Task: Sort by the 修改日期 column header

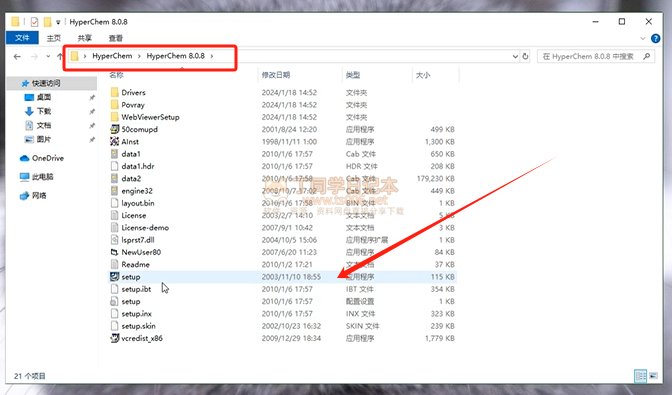Action: point(276,75)
